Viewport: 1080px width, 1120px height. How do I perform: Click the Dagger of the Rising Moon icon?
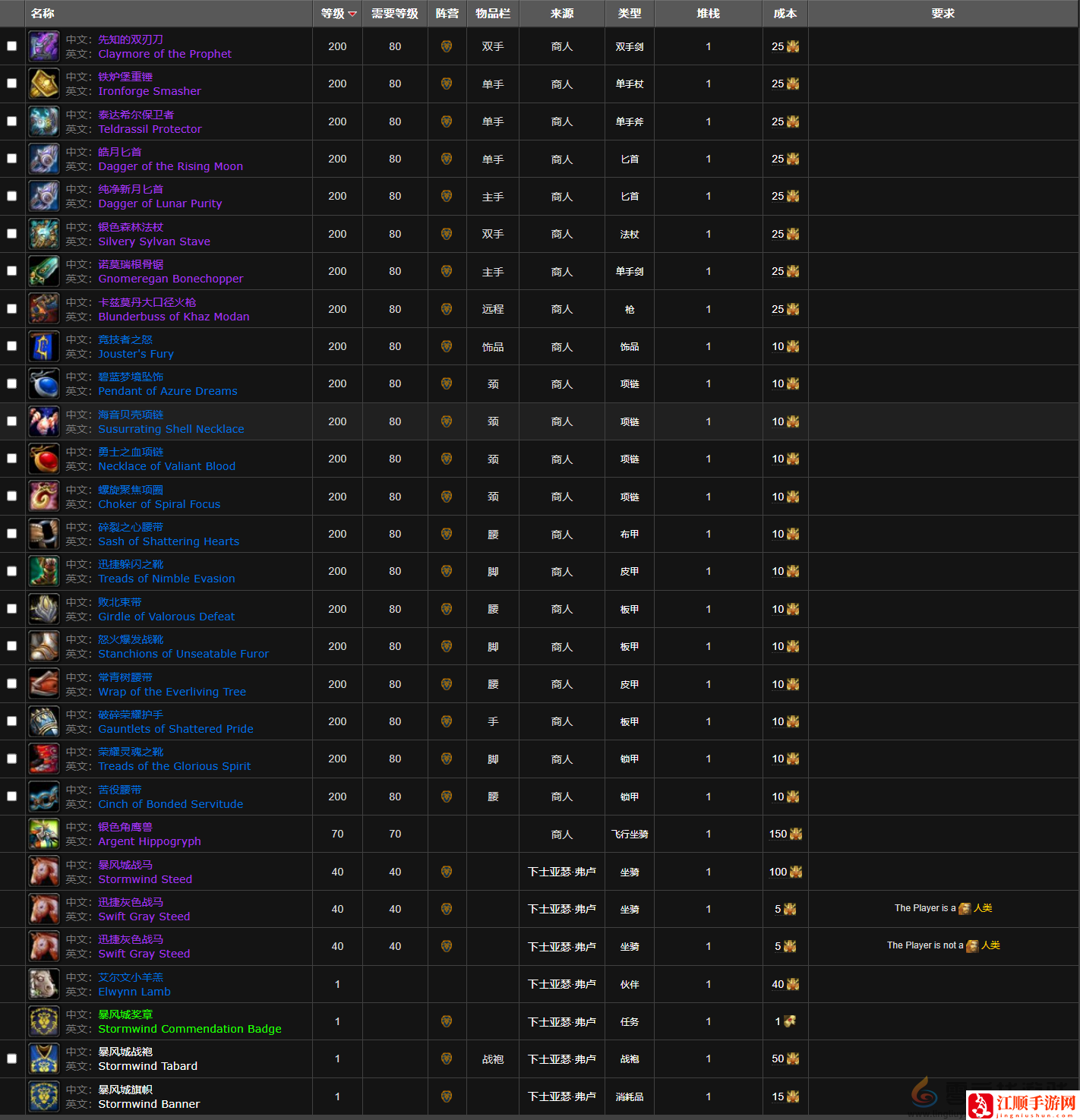click(44, 159)
